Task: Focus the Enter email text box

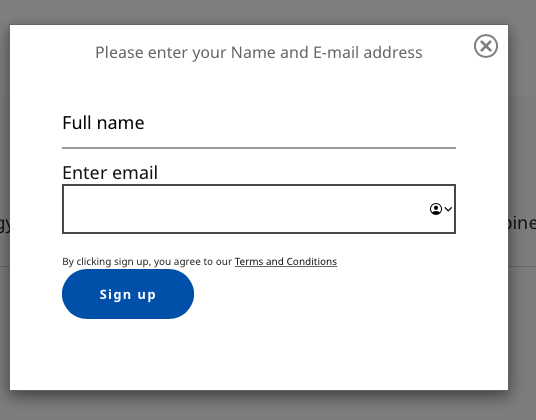Action: click(x=259, y=209)
